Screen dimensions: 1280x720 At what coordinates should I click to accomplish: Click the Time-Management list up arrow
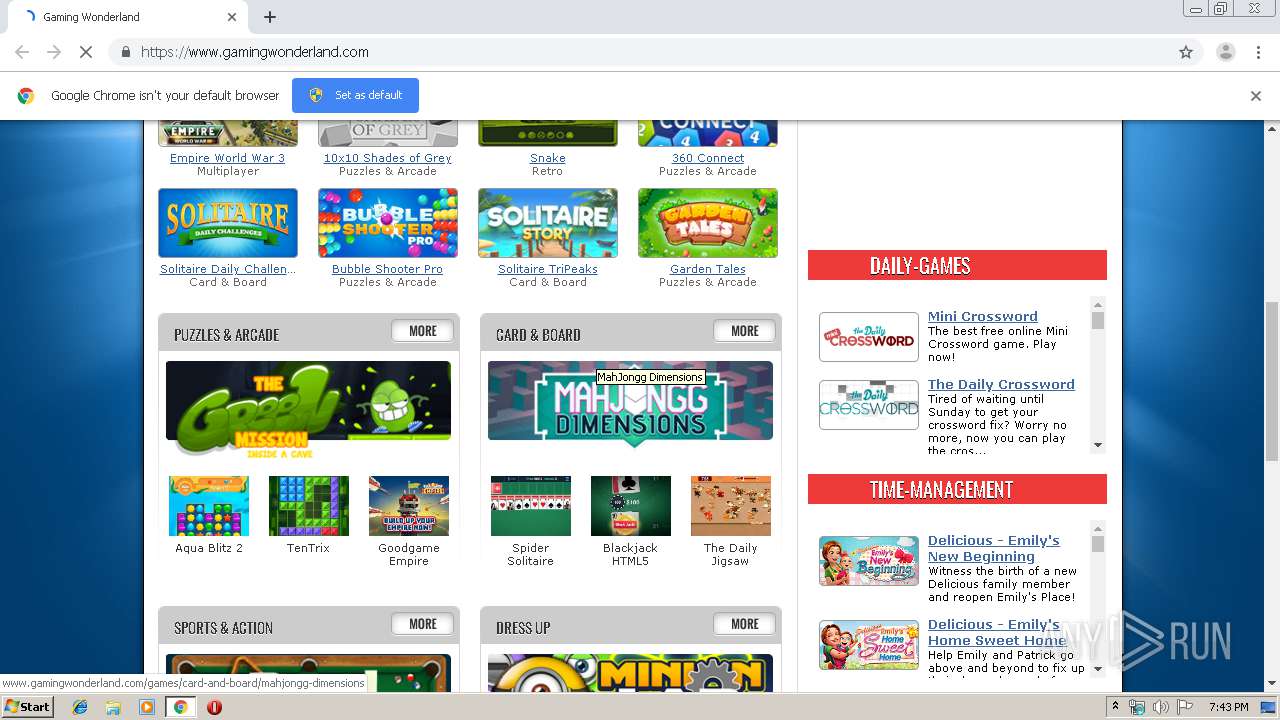(1098, 529)
